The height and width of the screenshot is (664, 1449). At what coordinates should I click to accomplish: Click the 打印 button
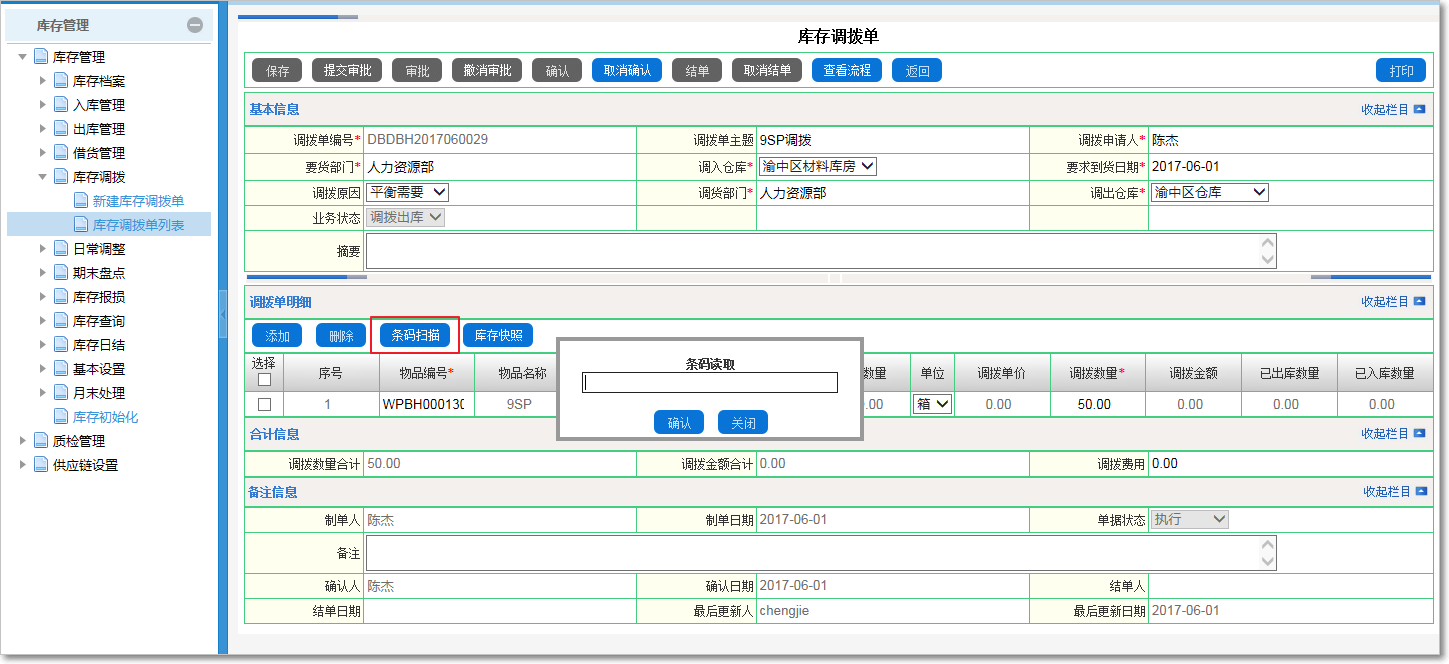1401,70
